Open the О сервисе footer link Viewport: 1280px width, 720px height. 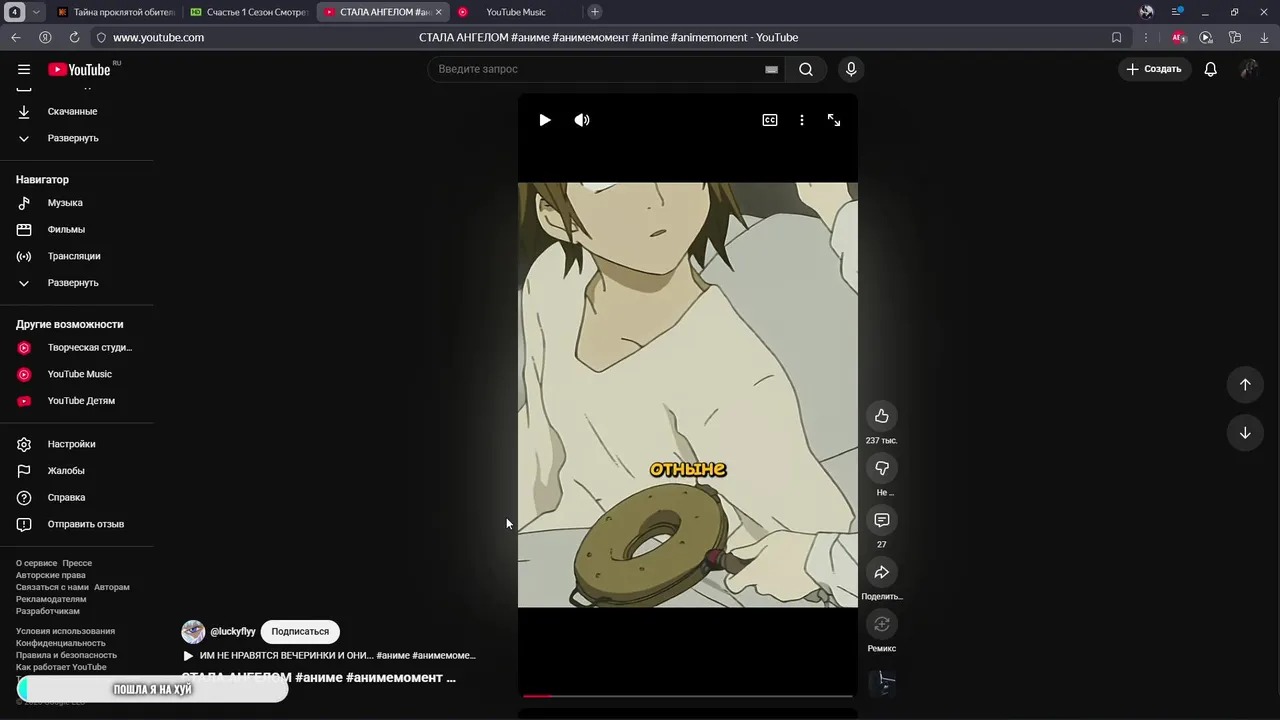click(36, 563)
